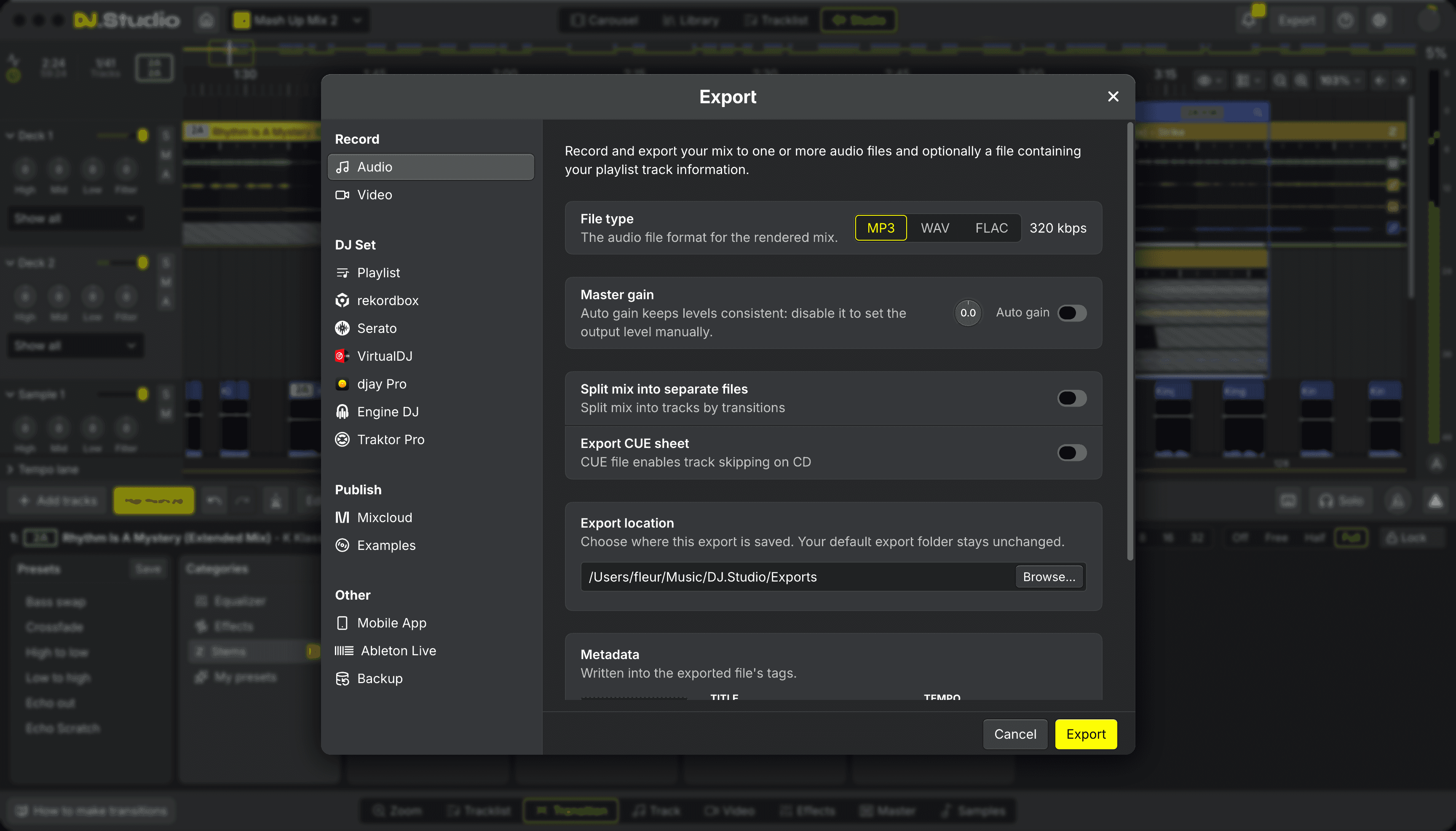Screen dimensions: 1456x831
Task: Open the Mash Up Mix 2 project dropdown
Action: point(299,21)
